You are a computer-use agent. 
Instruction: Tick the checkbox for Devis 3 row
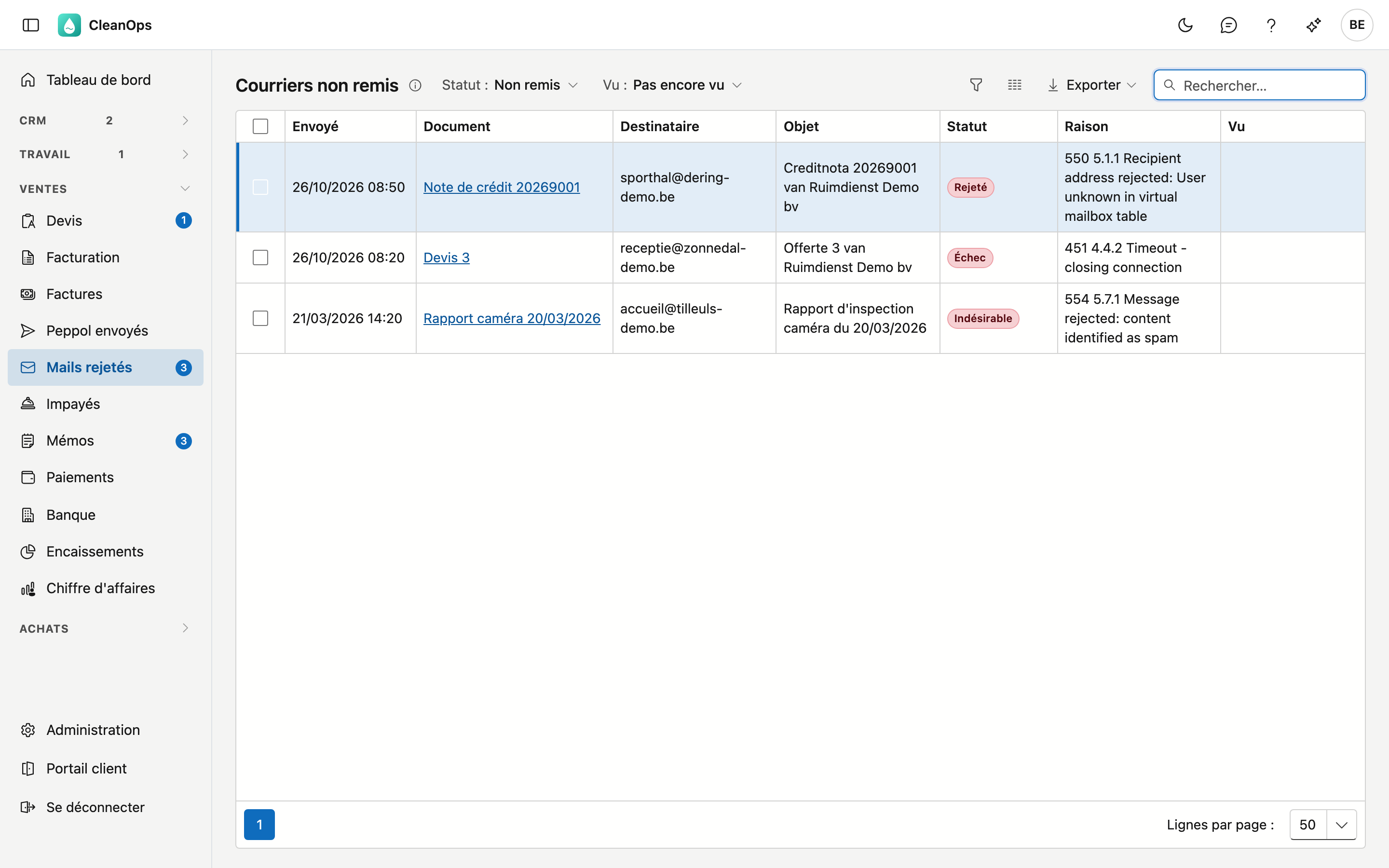[x=260, y=258]
